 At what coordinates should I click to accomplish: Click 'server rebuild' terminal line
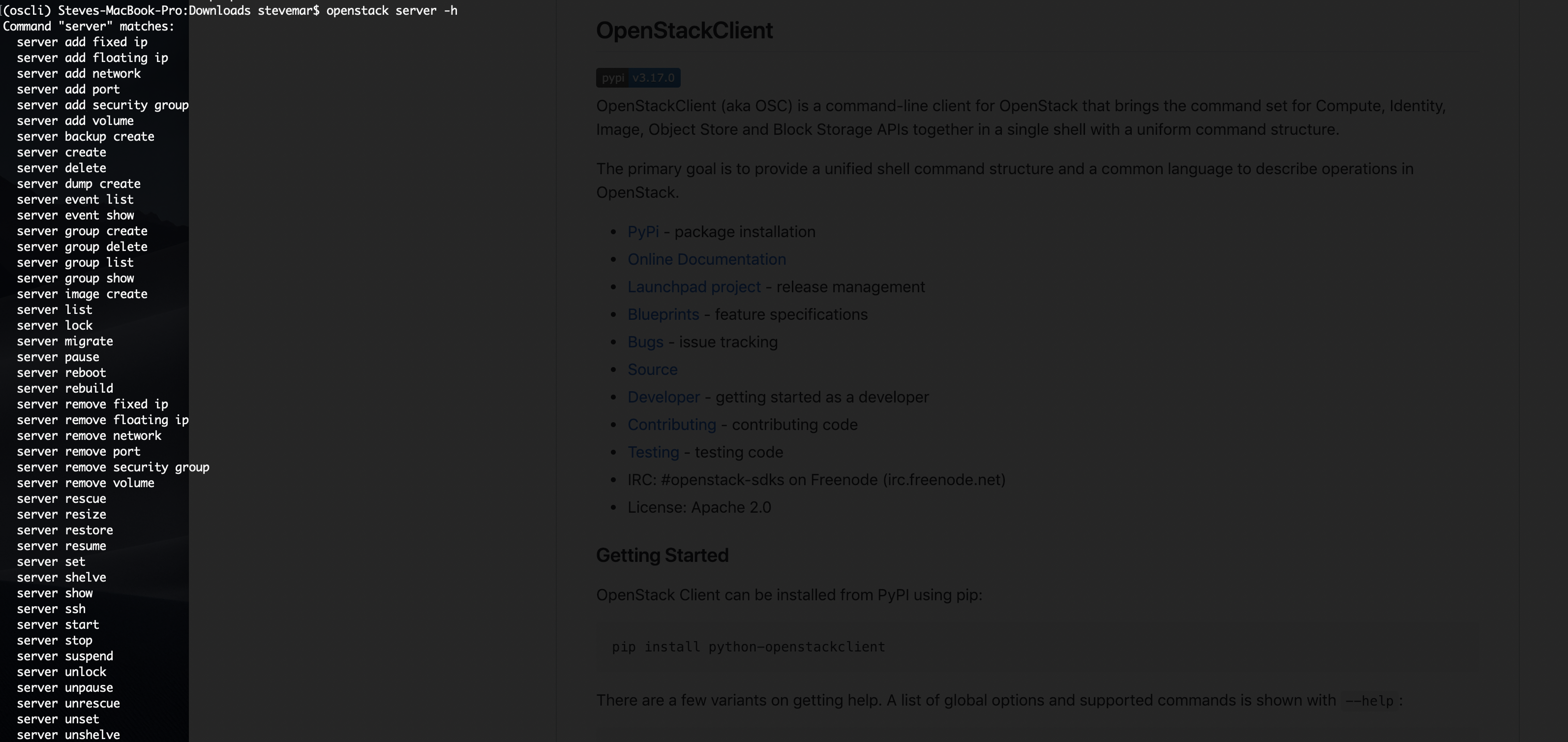click(65, 388)
